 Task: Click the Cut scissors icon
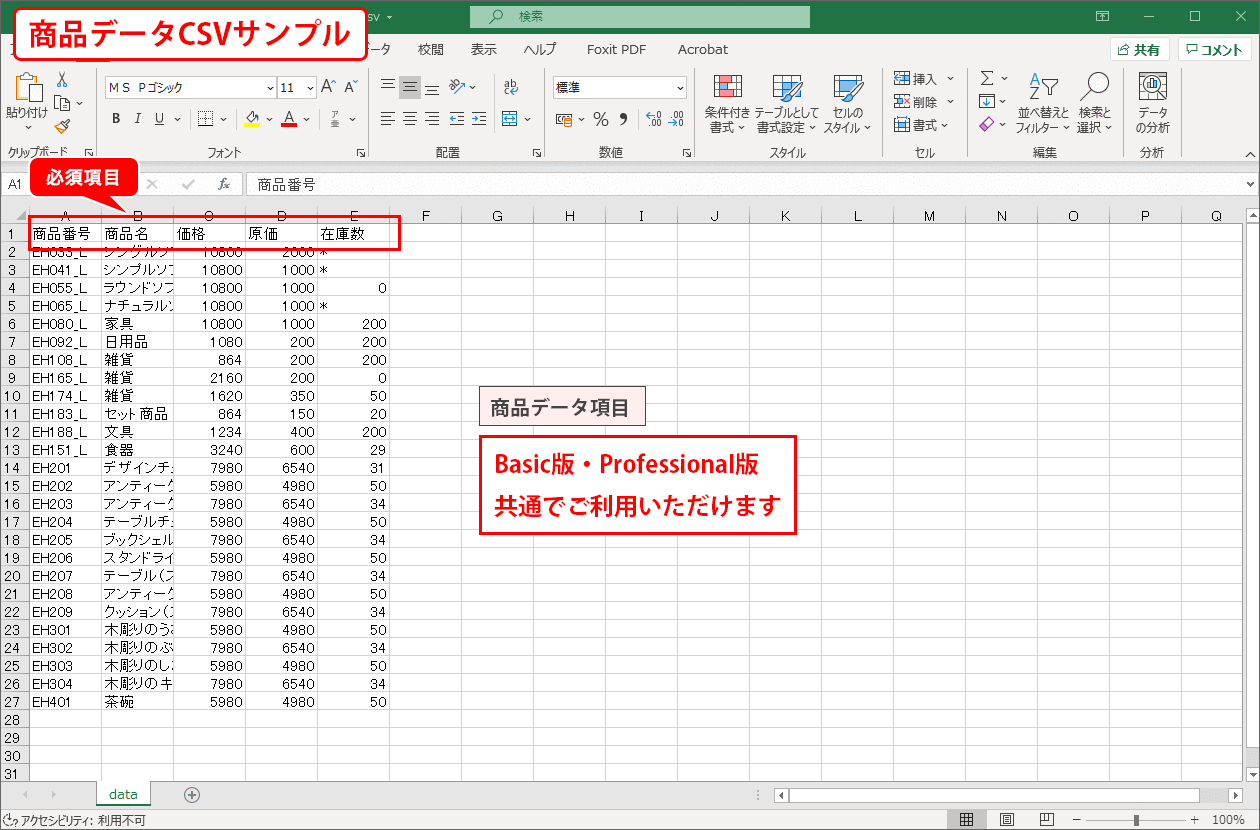click(62, 80)
